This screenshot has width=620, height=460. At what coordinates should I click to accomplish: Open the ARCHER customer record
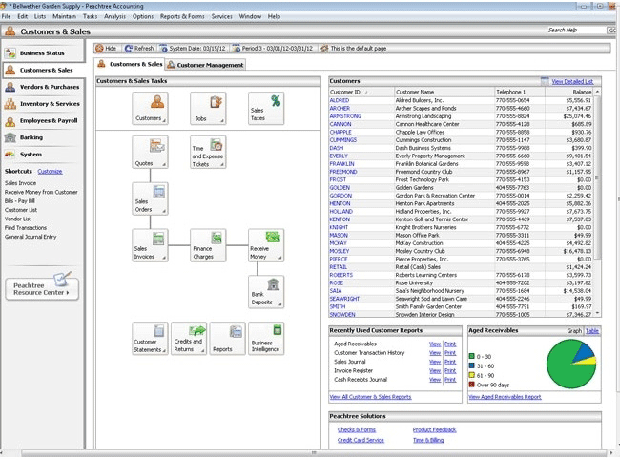click(x=340, y=108)
